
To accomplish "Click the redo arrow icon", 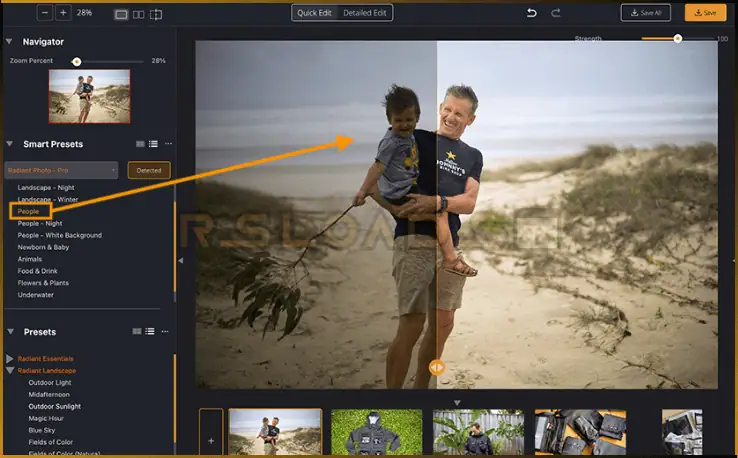I will [556, 13].
